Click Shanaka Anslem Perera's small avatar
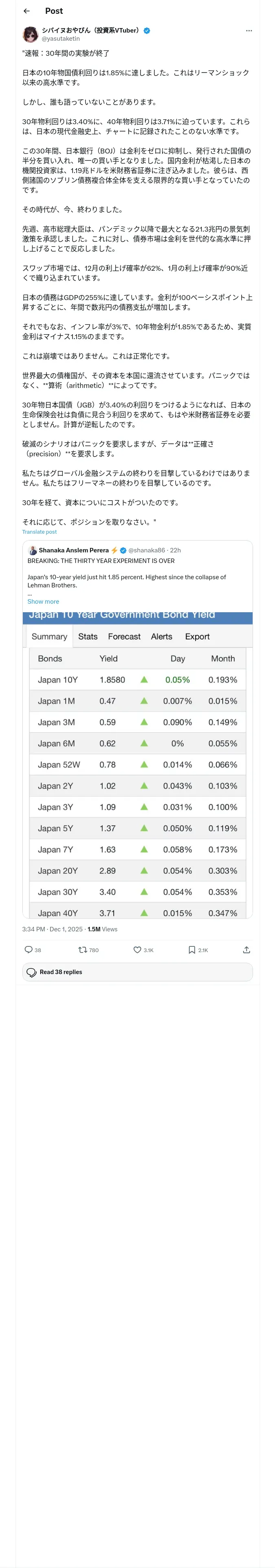This screenshot has width=275, height=1568. pos(33,550)
